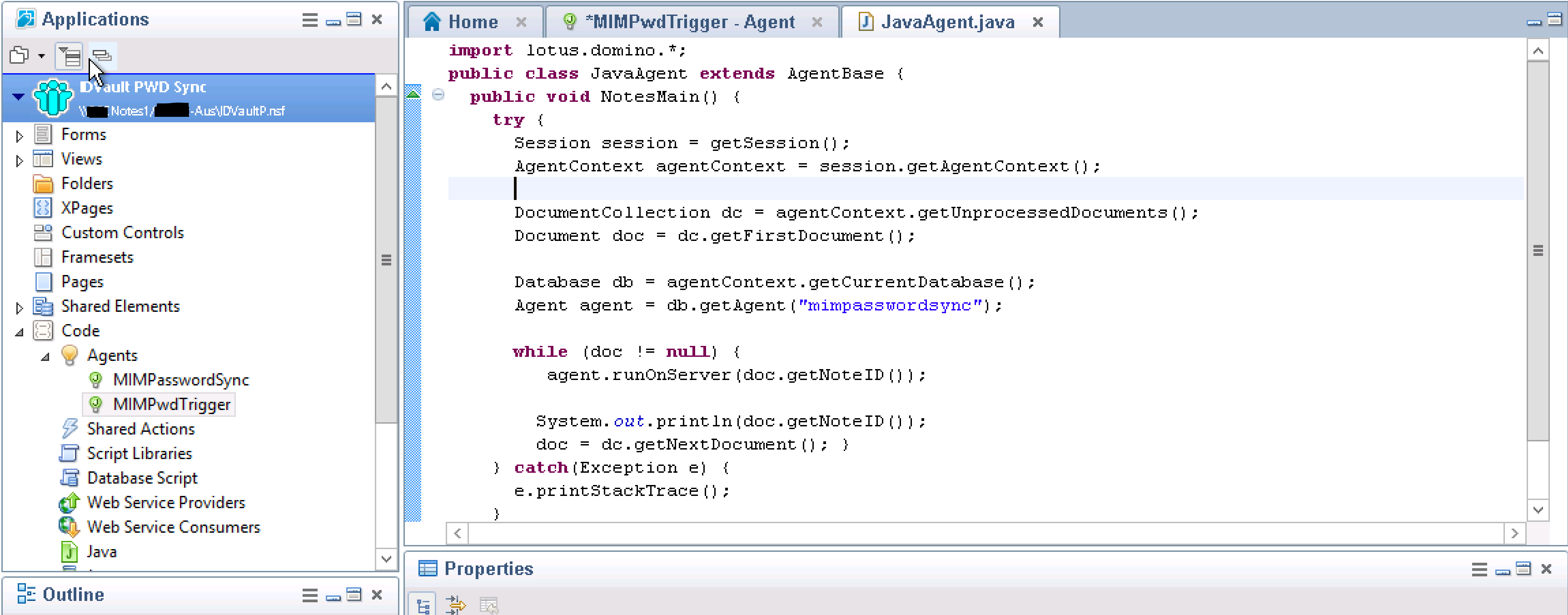Expand the Shared Elements section

[x=19, y=307]
